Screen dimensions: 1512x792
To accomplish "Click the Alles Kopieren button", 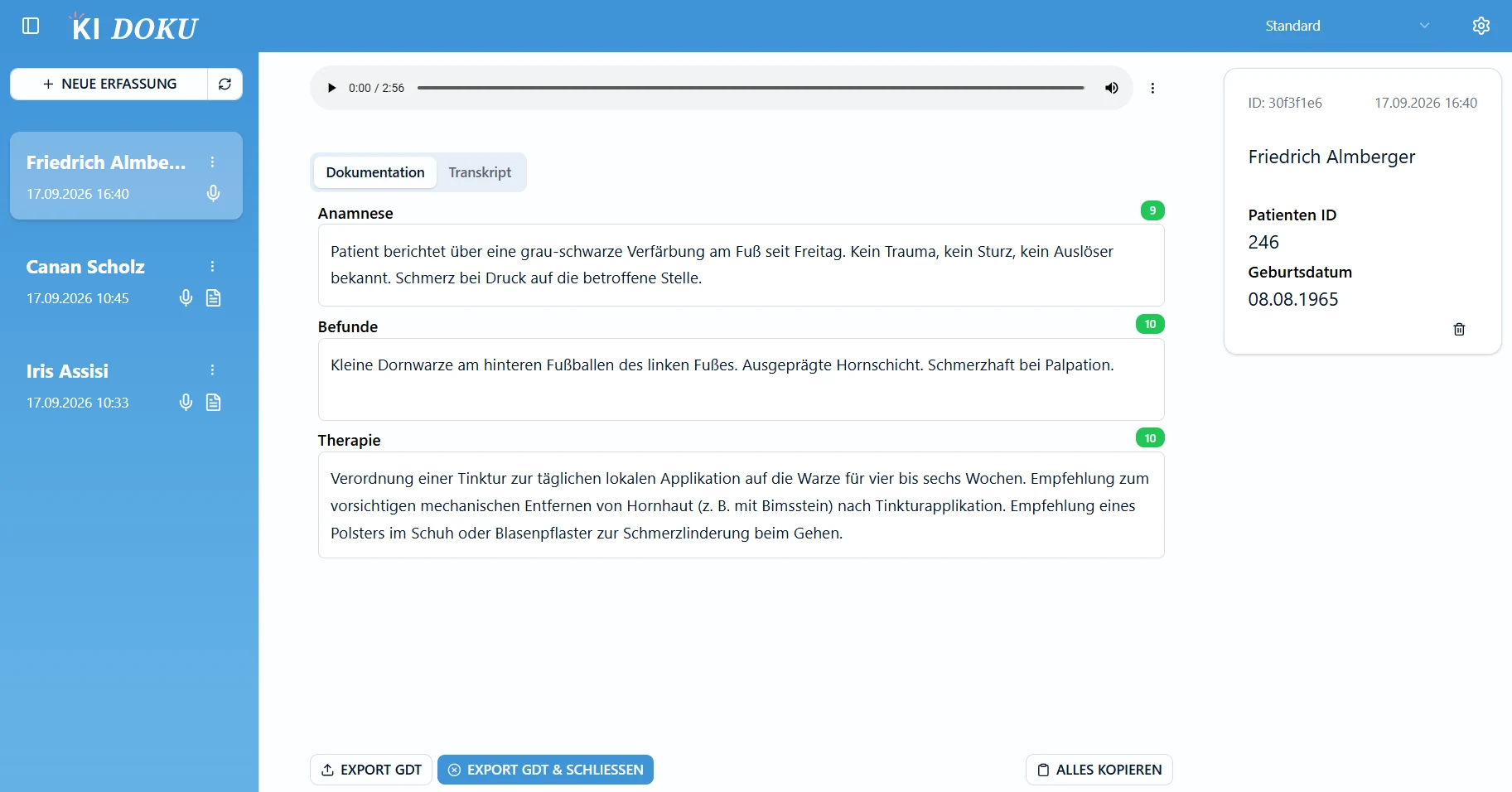I will 1099,770.
